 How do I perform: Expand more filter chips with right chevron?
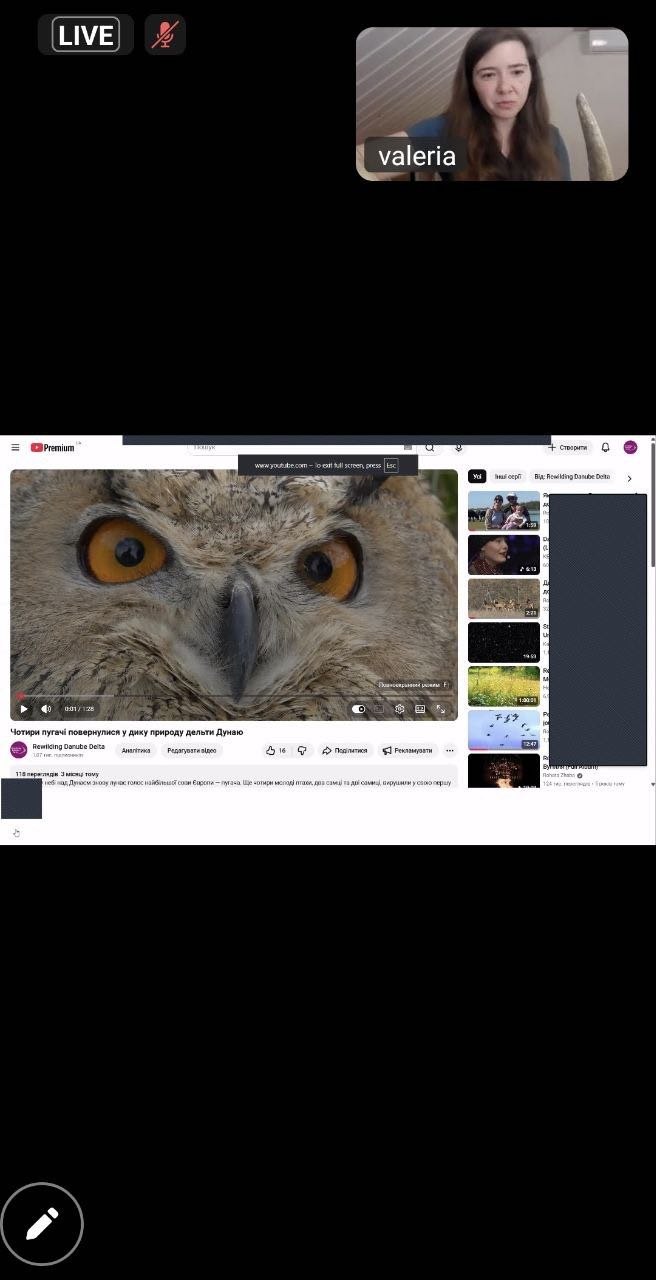point(629,478)
